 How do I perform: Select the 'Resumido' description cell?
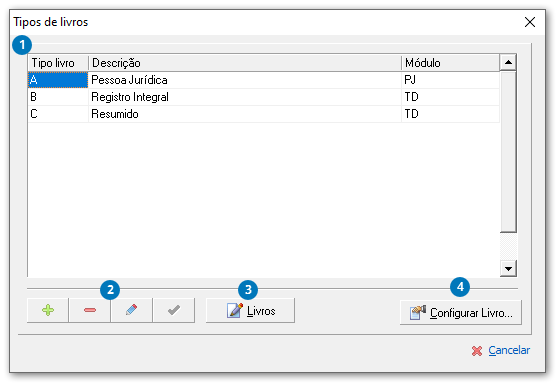click(x=245, y=114)
